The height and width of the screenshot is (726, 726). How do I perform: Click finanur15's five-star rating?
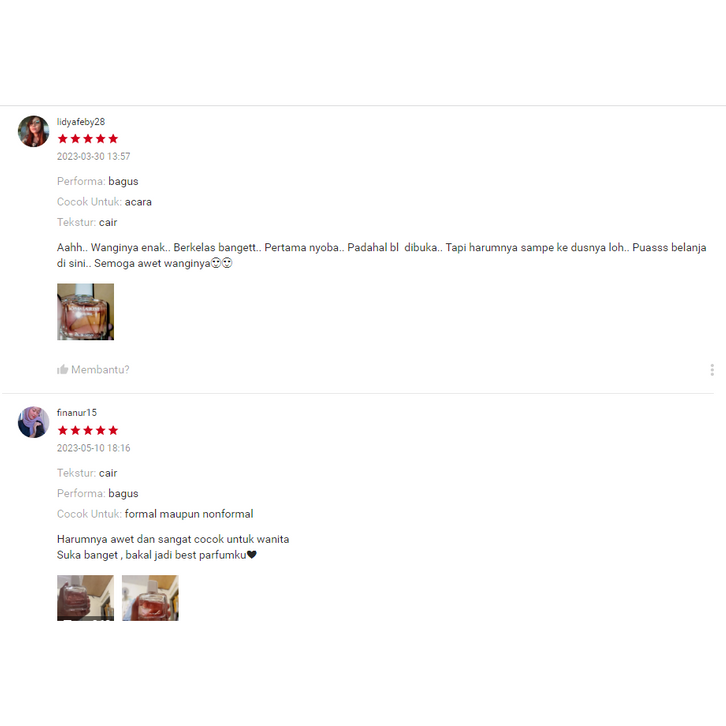point(88,431)
